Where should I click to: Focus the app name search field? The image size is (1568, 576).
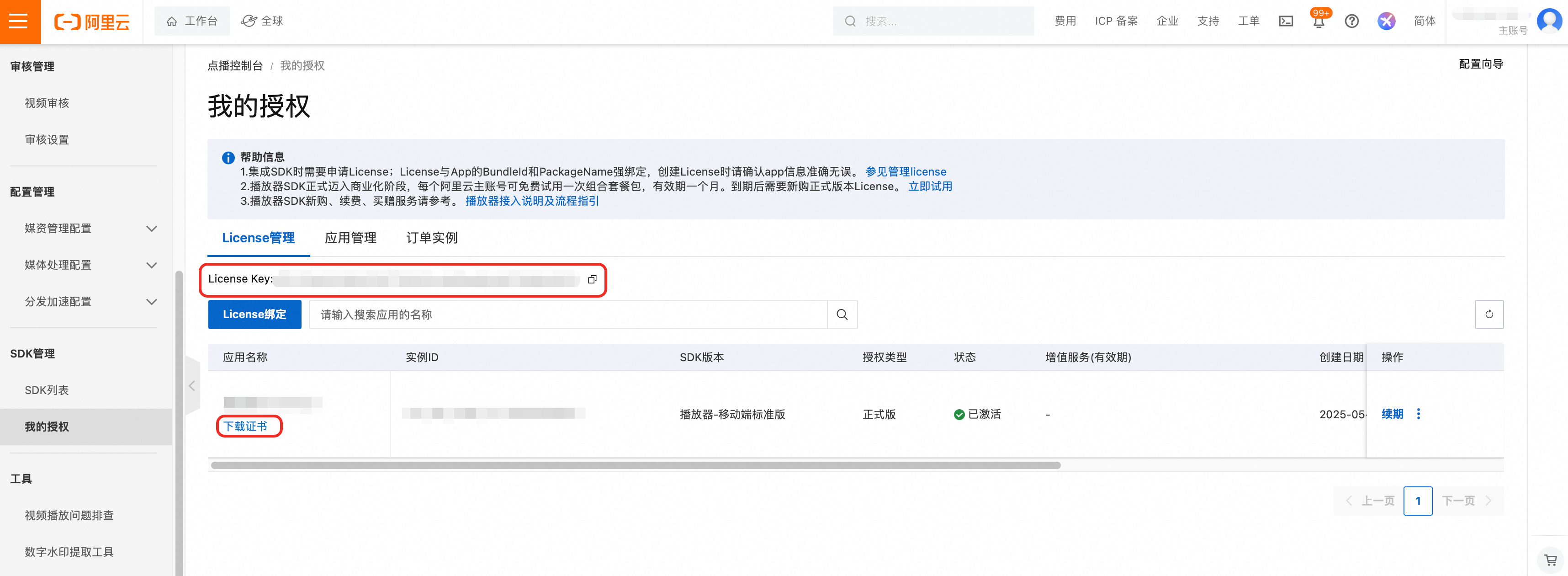coord(568,314)
